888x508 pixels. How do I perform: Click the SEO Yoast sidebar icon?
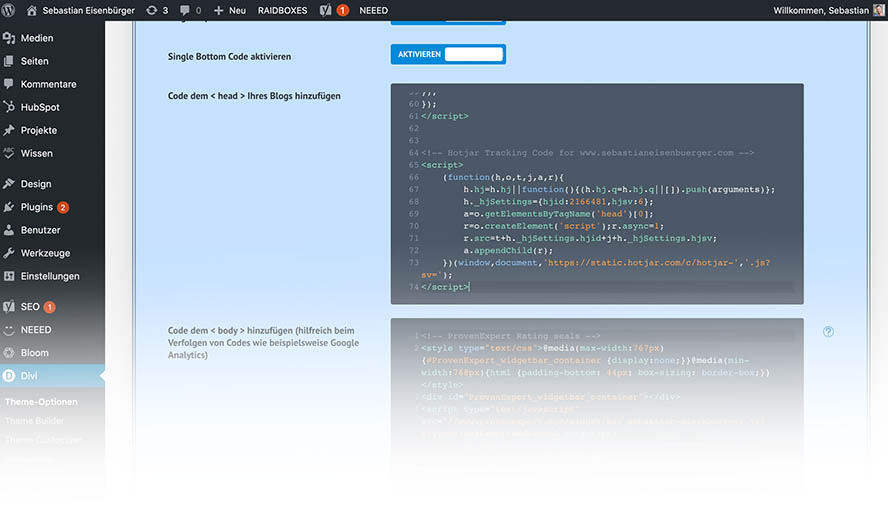click(8, 306)
